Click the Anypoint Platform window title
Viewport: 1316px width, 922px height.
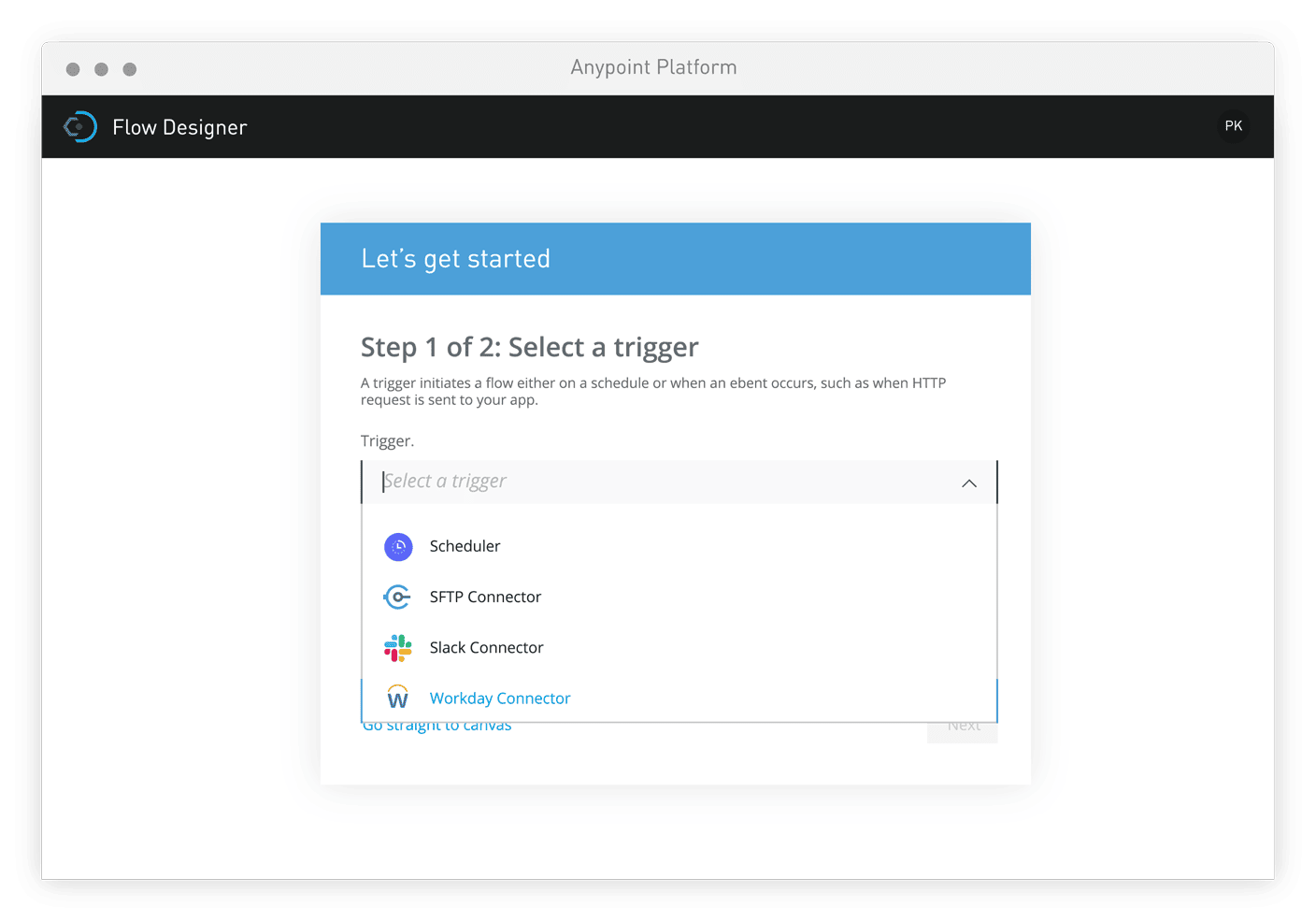coord(653,67)
